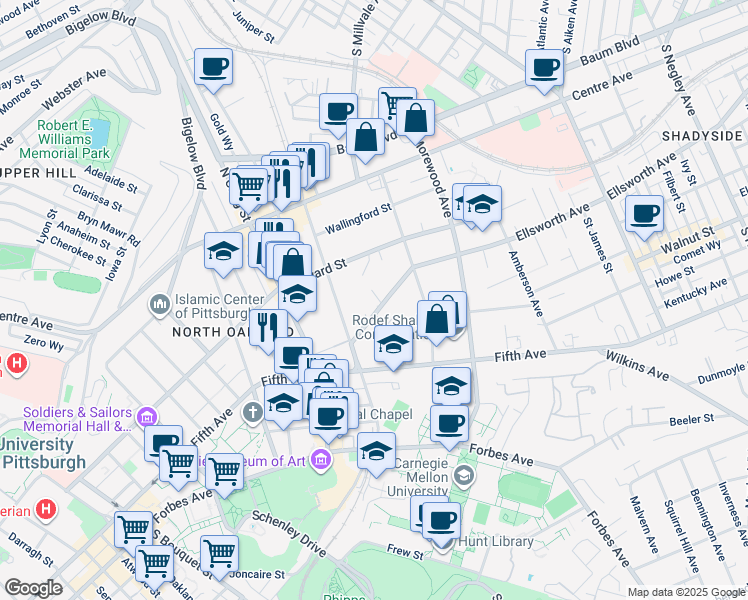Open the coffee cup marker south of S Millvale
The height and width of the screenshot is (600, 748).
(x=338, y=113)
